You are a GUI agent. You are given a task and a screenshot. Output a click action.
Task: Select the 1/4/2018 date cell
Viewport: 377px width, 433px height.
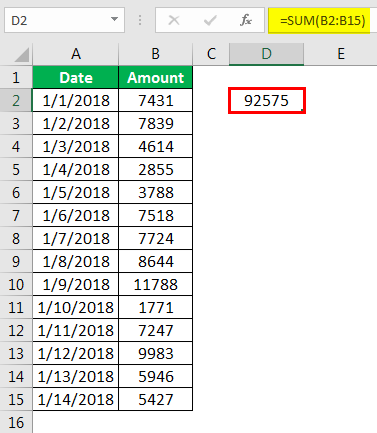tap(76, 169)
